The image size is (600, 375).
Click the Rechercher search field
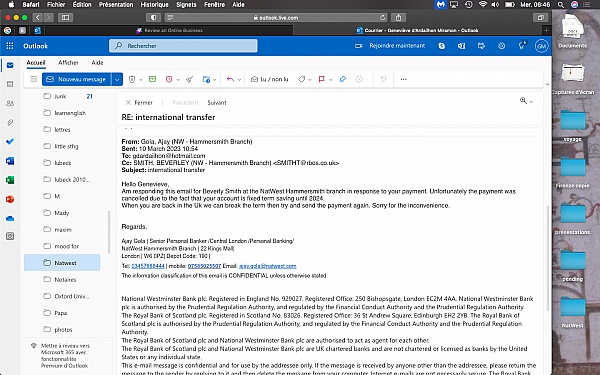pos(183,46)
